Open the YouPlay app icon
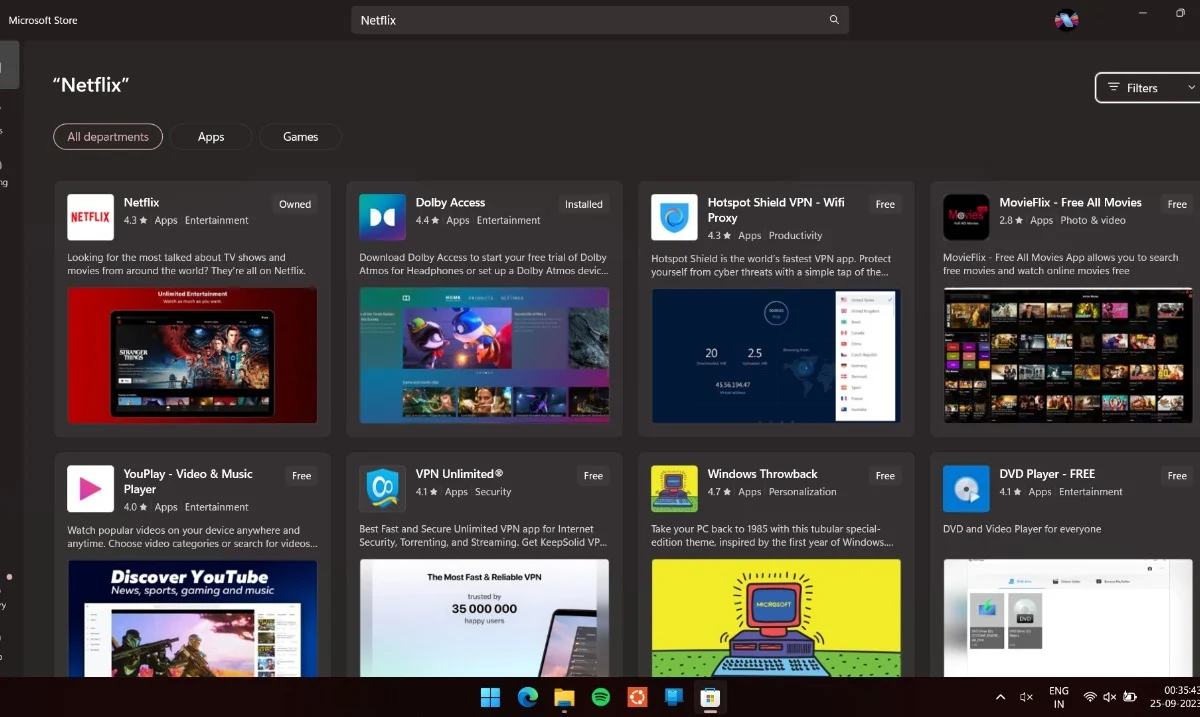 [x=90, y=489]
